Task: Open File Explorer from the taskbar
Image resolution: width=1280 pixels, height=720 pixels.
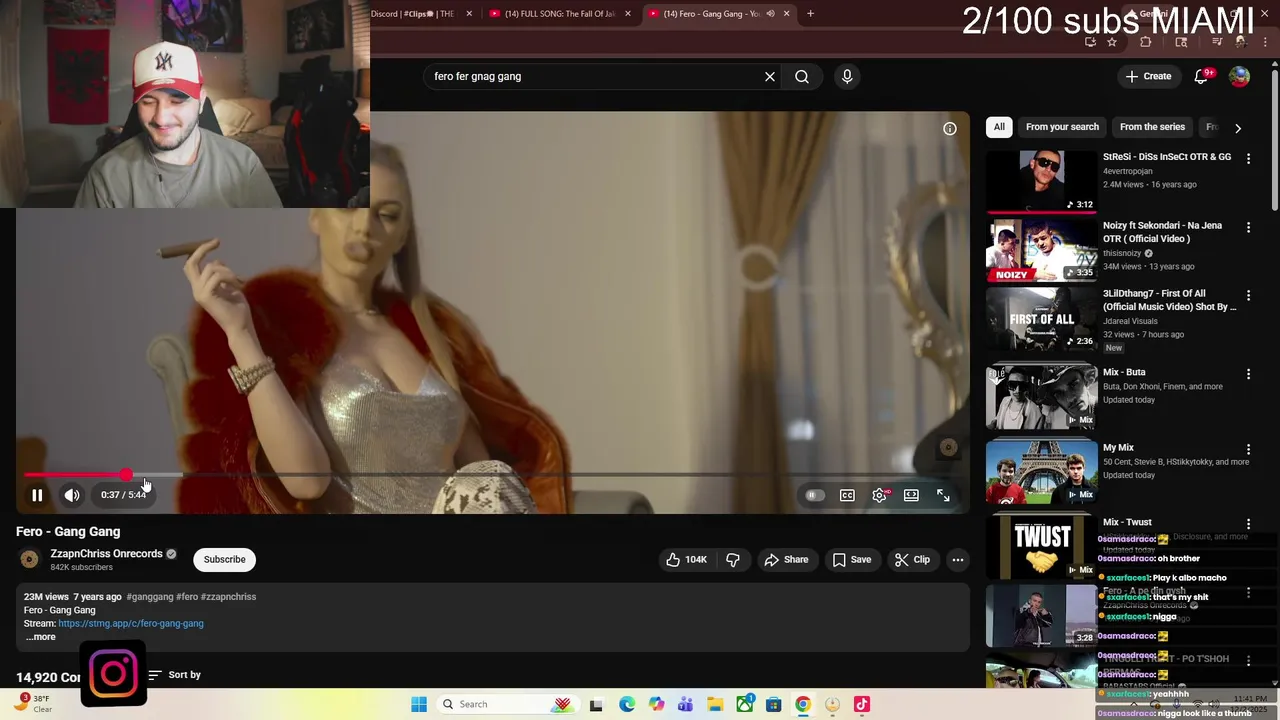Action: 715,704
